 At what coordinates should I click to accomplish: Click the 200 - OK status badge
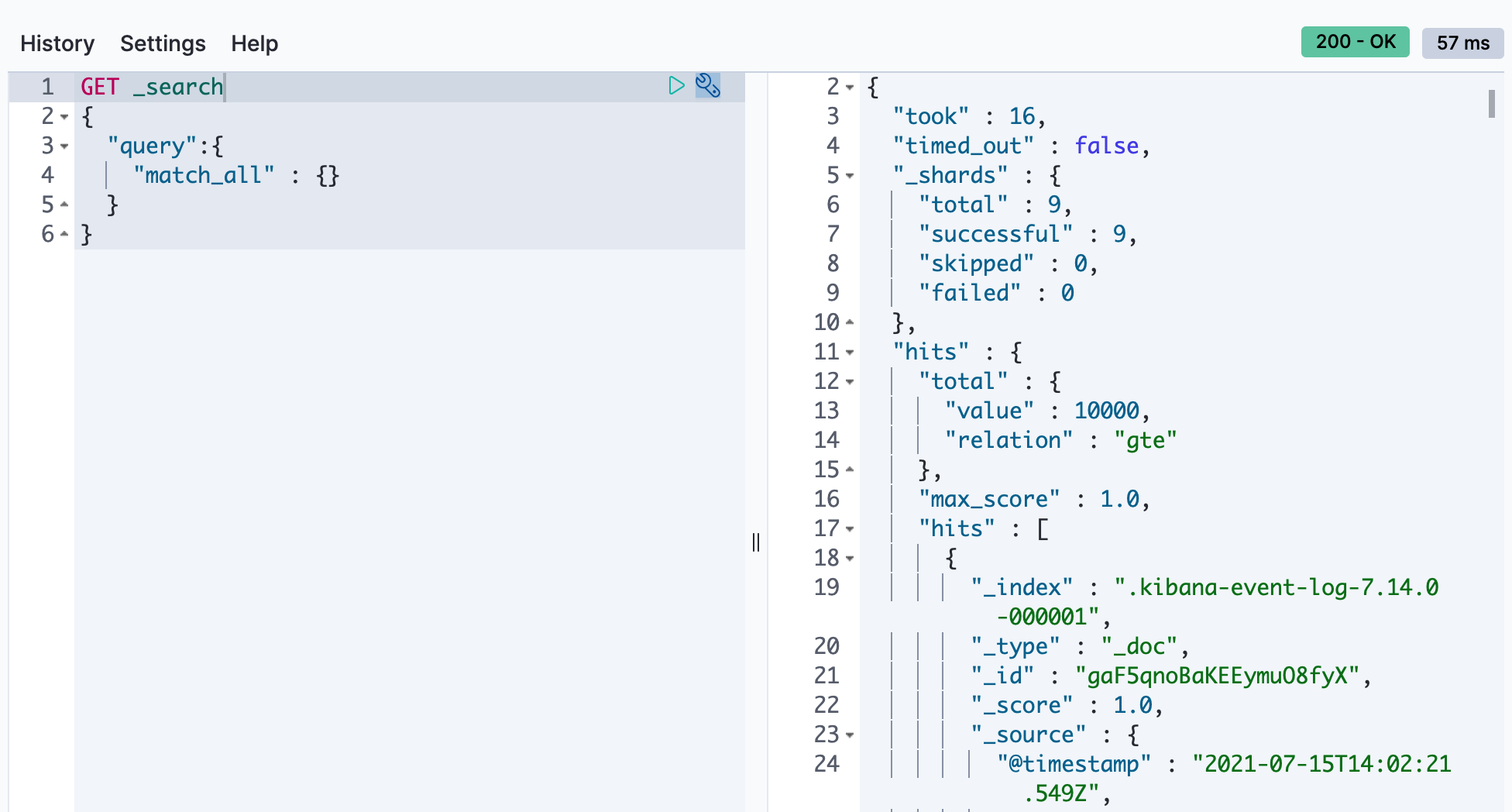click(1355, 42)
